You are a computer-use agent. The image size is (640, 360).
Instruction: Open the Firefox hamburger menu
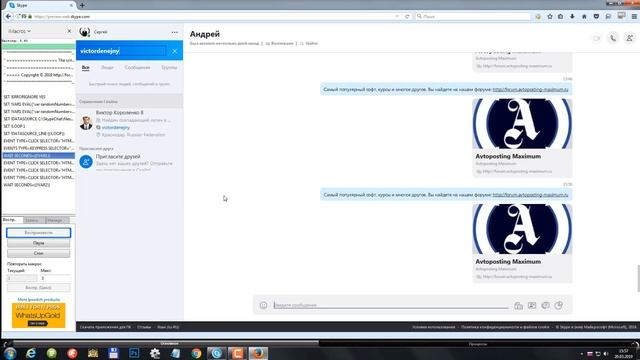pos(634,16)
